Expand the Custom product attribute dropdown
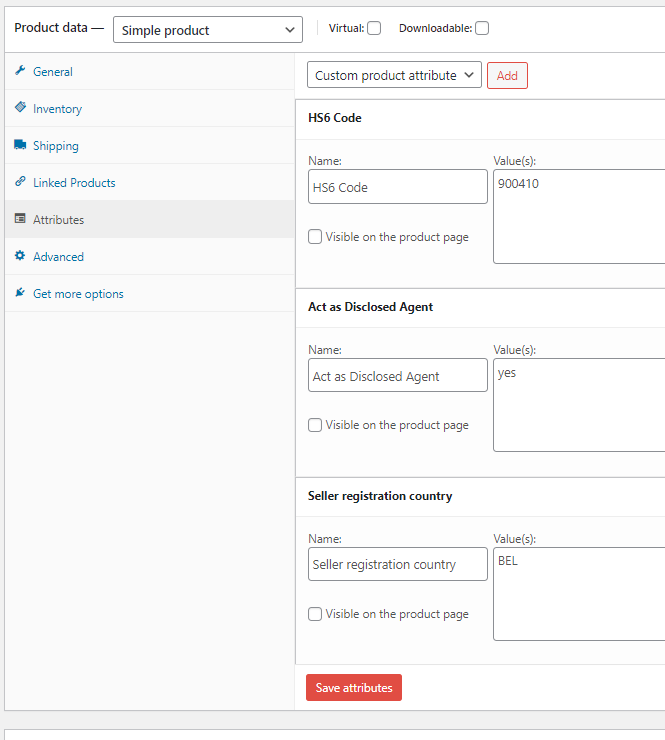This screenshot has height=740, width=665. tap(394, 75)
